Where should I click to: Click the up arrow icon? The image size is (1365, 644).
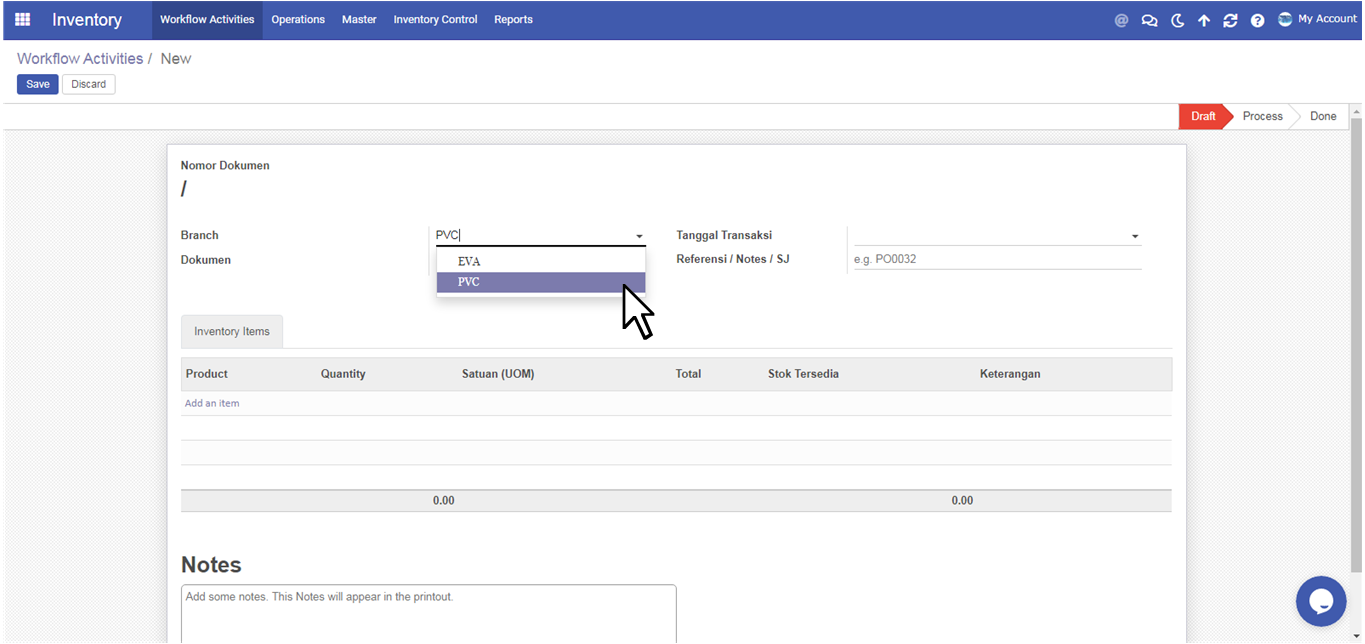[x=1204, y=20]
